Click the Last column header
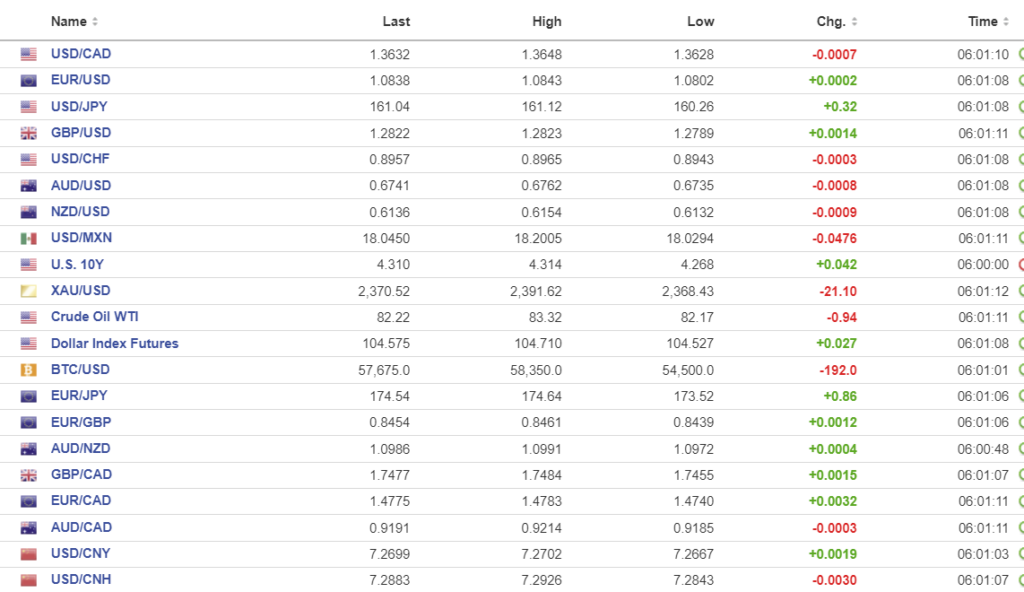The width and height of the screenshot is (1024, 592). click(396, 21)
